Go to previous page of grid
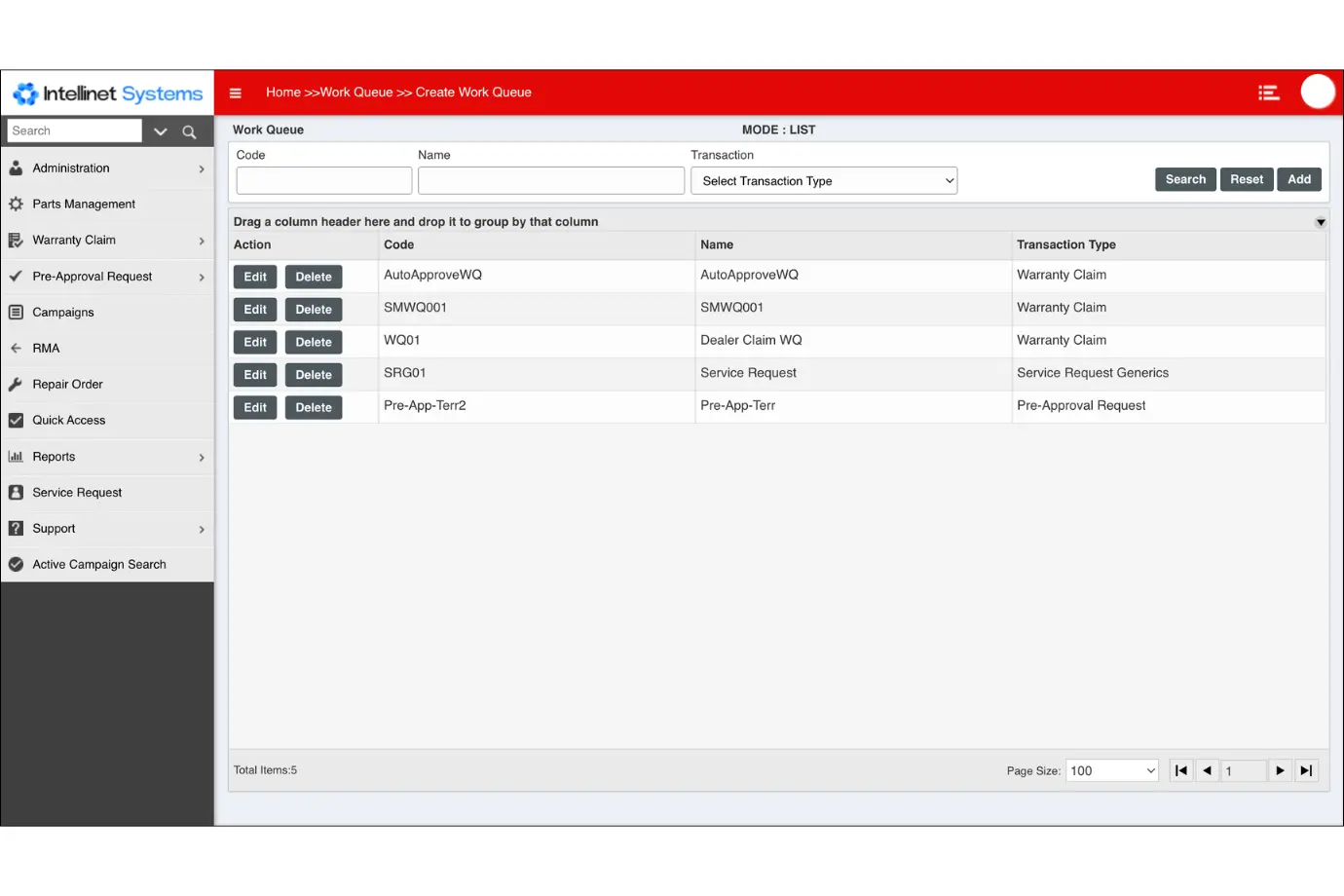Screen dimensions: 1344x896 [1208, 771]
